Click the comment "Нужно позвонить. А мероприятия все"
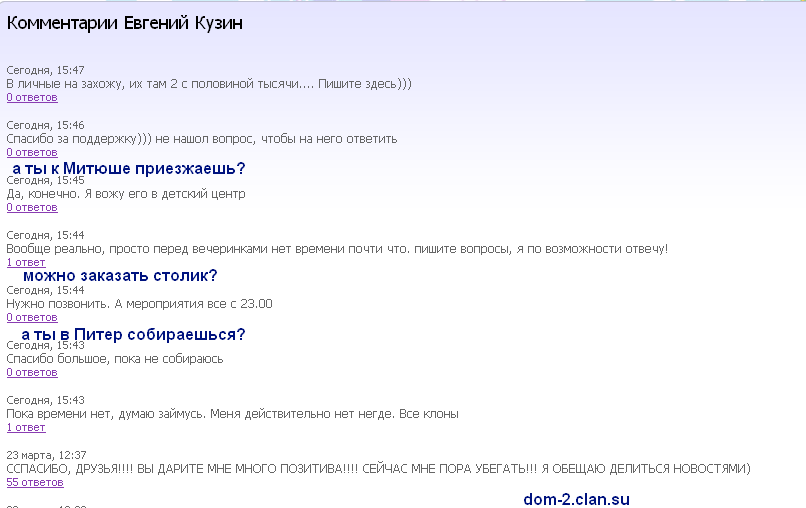Image resolution: width=806 pixels, height=508 pixels. (139, 304)
